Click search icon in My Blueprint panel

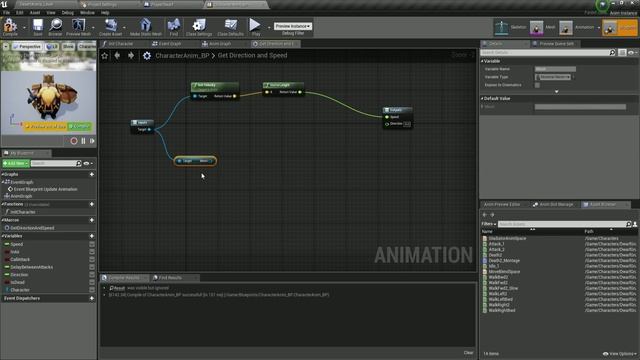(78, 163)
